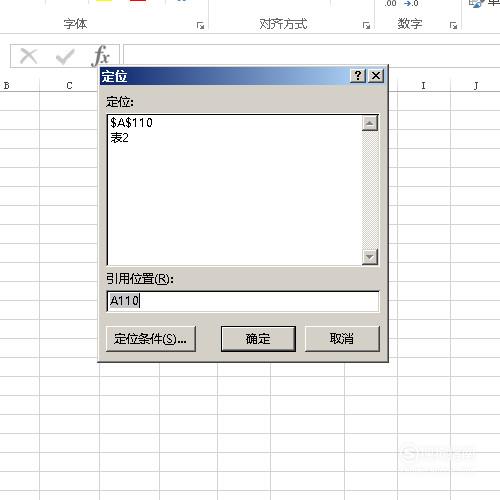Expand the 数字 group dialog launcher
This screenshot has height=500, width=500.
453,25
